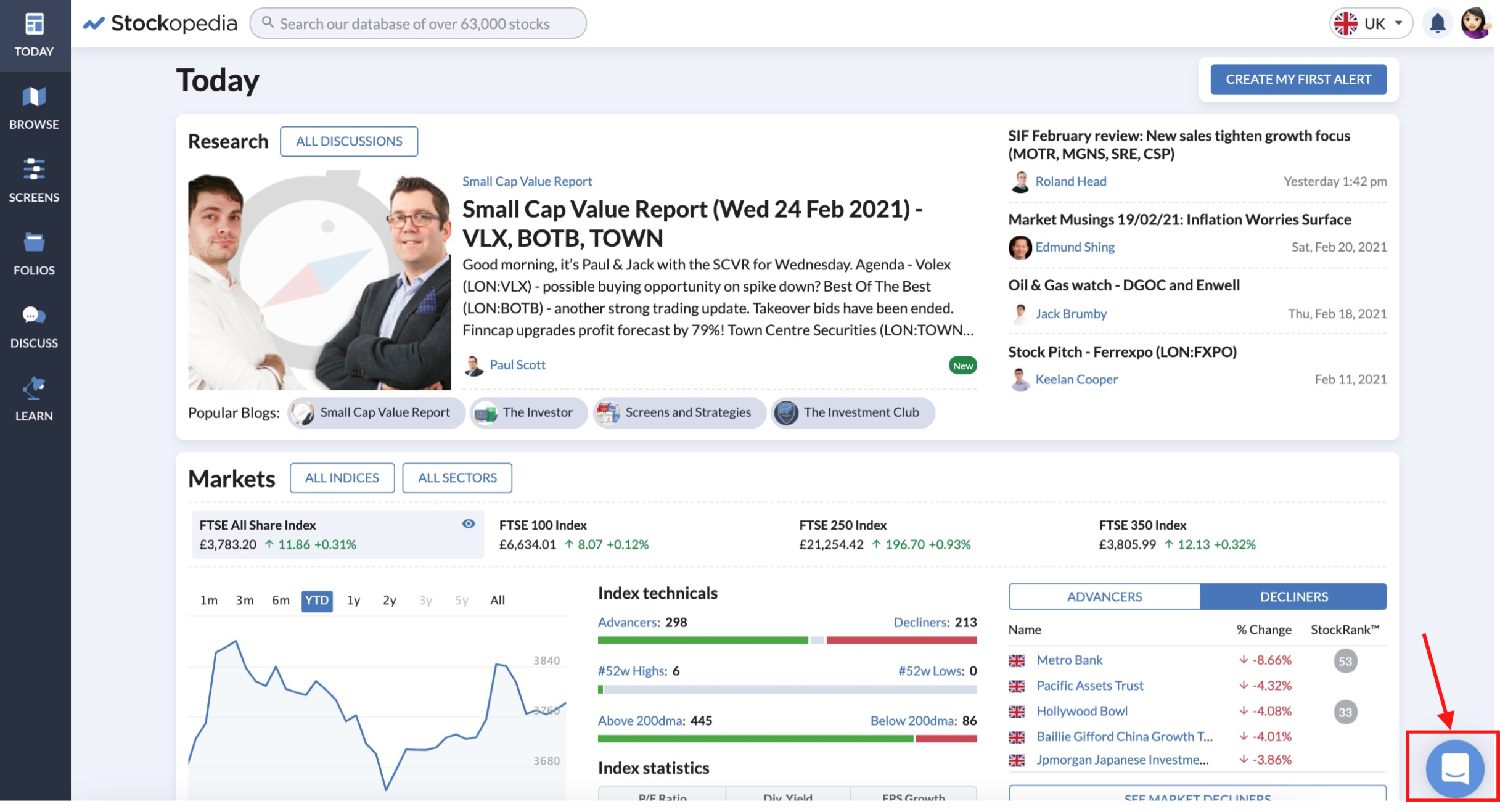Open All Sectors
The height and width of the screenshot is (812, 1500).
[x=457, y=478]
